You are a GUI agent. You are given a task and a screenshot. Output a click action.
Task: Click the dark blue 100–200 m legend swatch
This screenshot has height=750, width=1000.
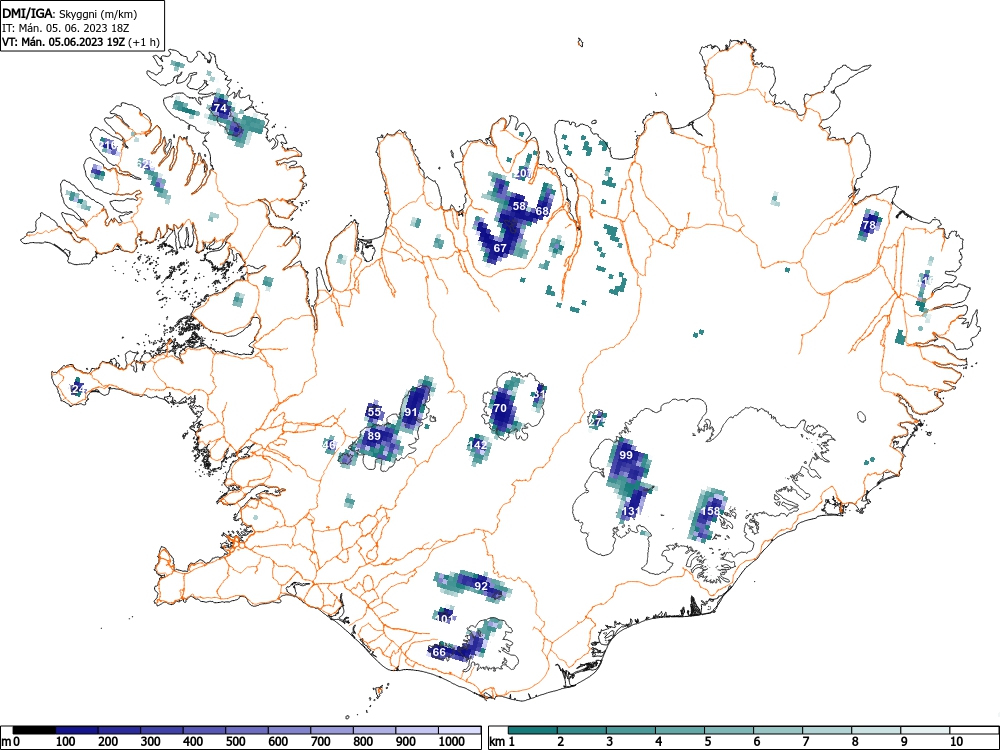point(77,730)
